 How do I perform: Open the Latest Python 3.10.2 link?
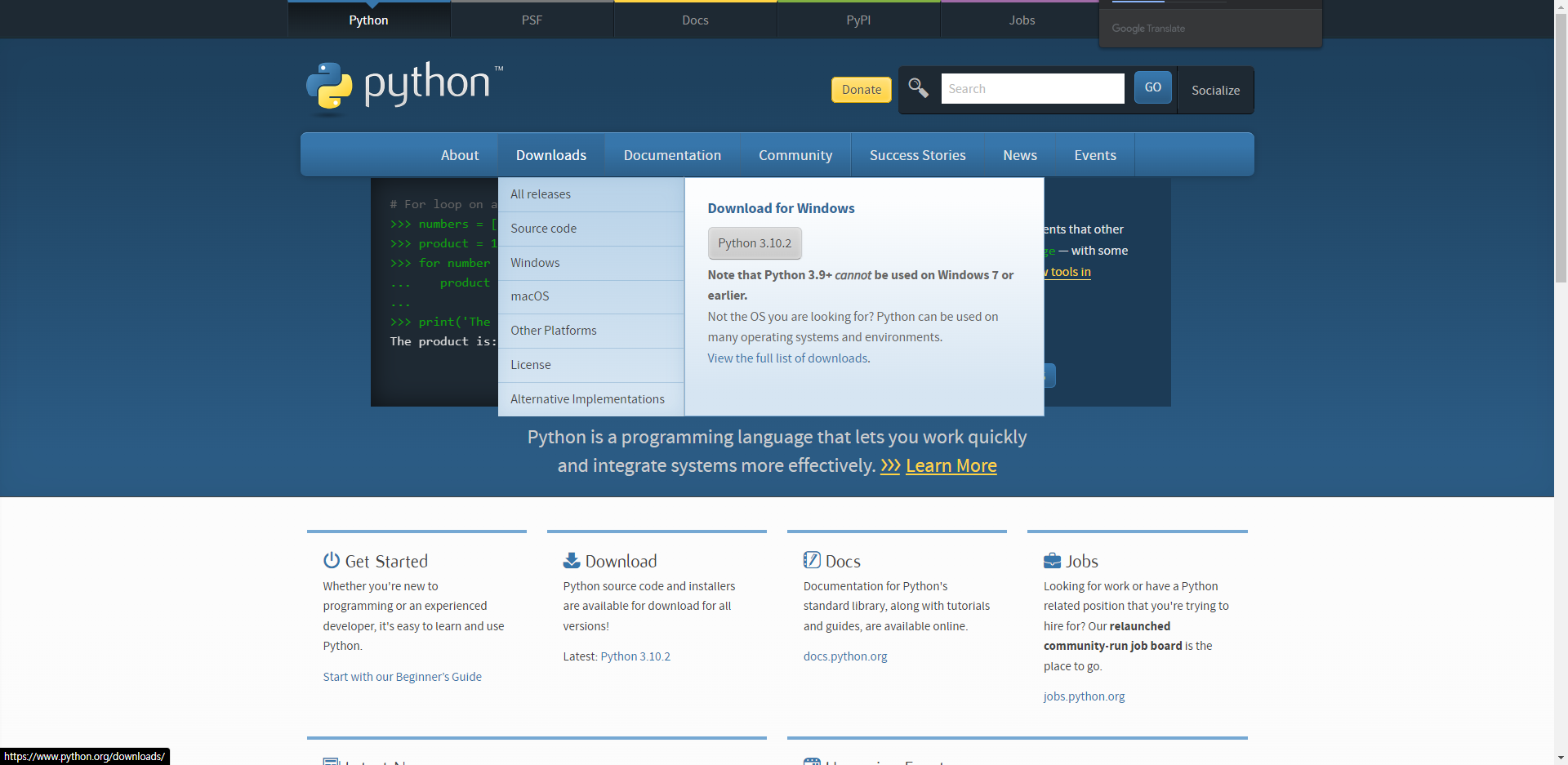click(635, 656)
